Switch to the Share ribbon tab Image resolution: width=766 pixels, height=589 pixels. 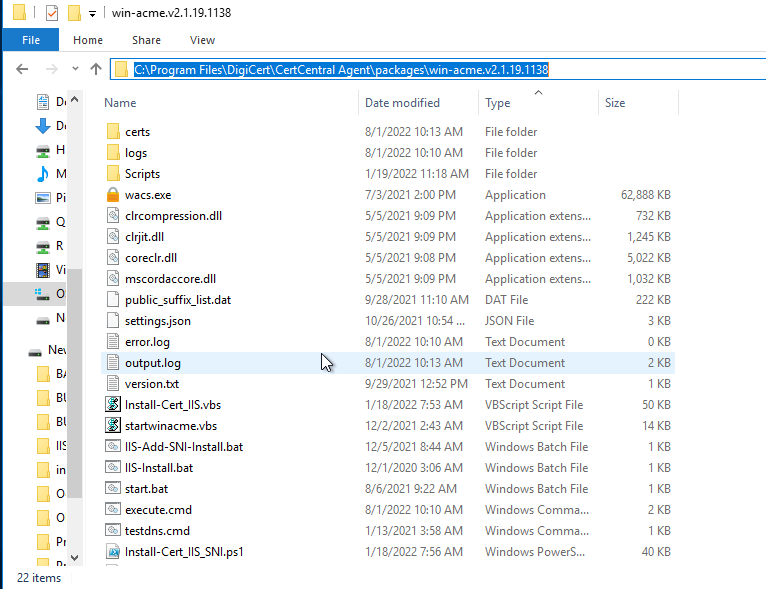pyautogui.click(x=146, y=40)
